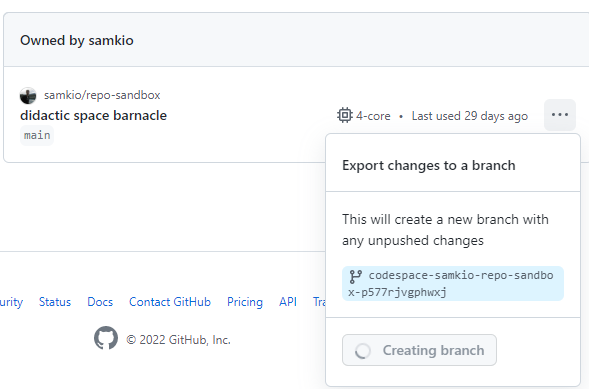
Task: Open the Contact GitHub footer link
Action: [170, 302]
